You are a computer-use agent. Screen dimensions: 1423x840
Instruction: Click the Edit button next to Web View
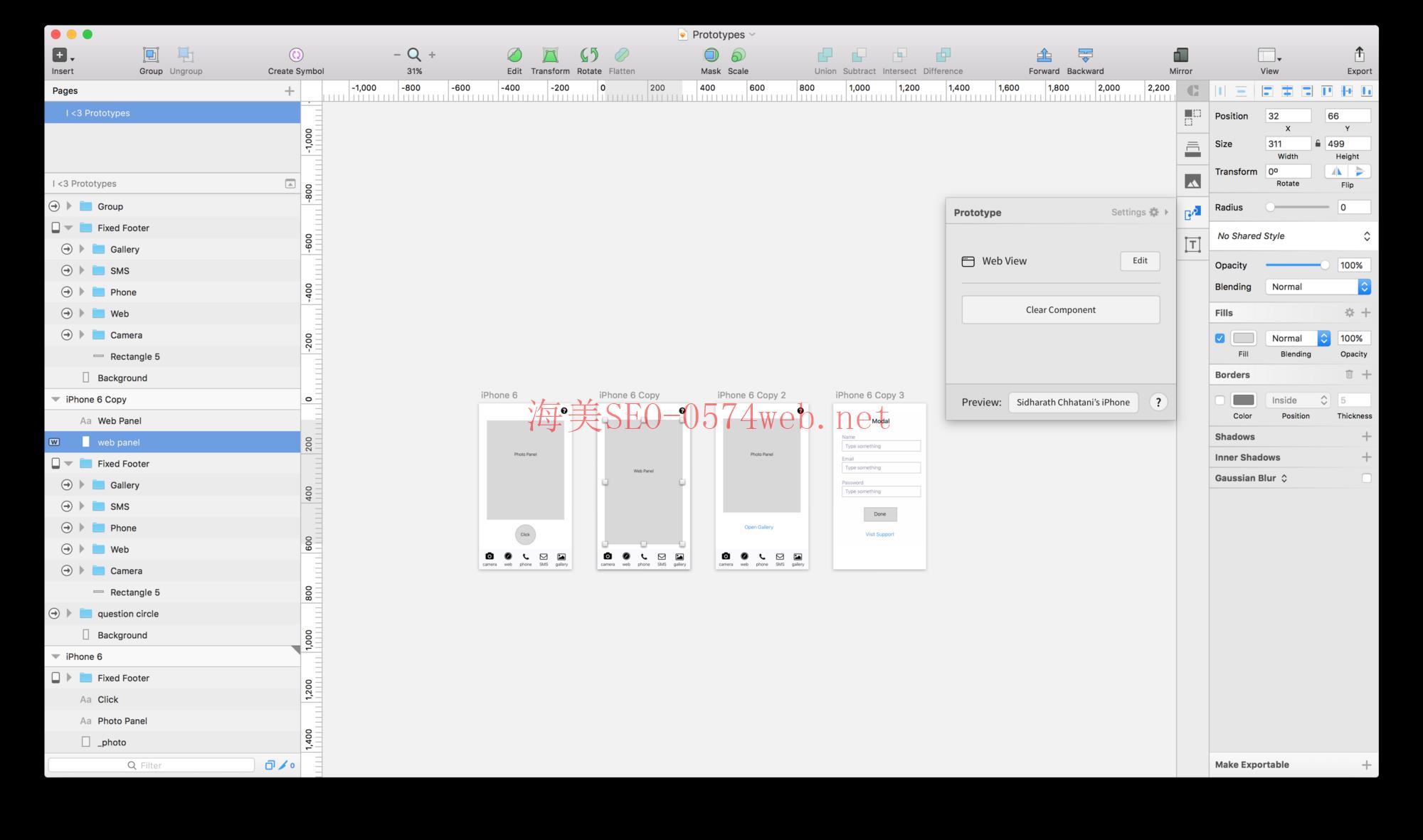click(1140, 261)
